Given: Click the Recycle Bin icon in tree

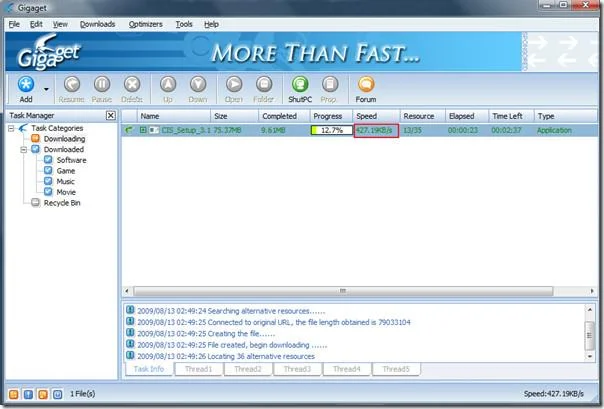Looking at the screenshot, I should [x=35, y=203].
